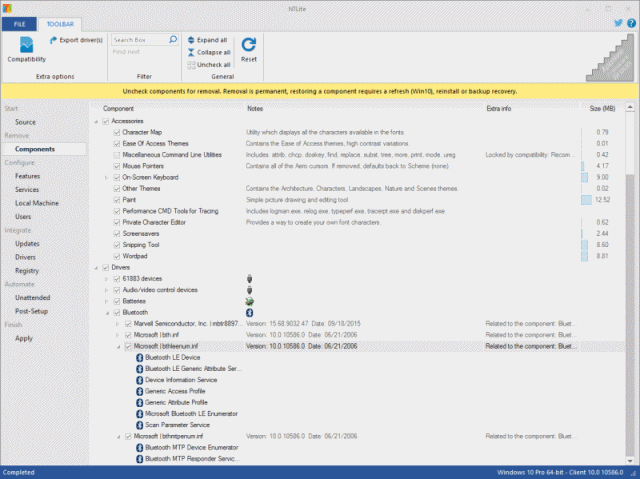Click the NTLite app icon in title bar
The width and height of the screenshot is (640, 479).
coord(7,8)
